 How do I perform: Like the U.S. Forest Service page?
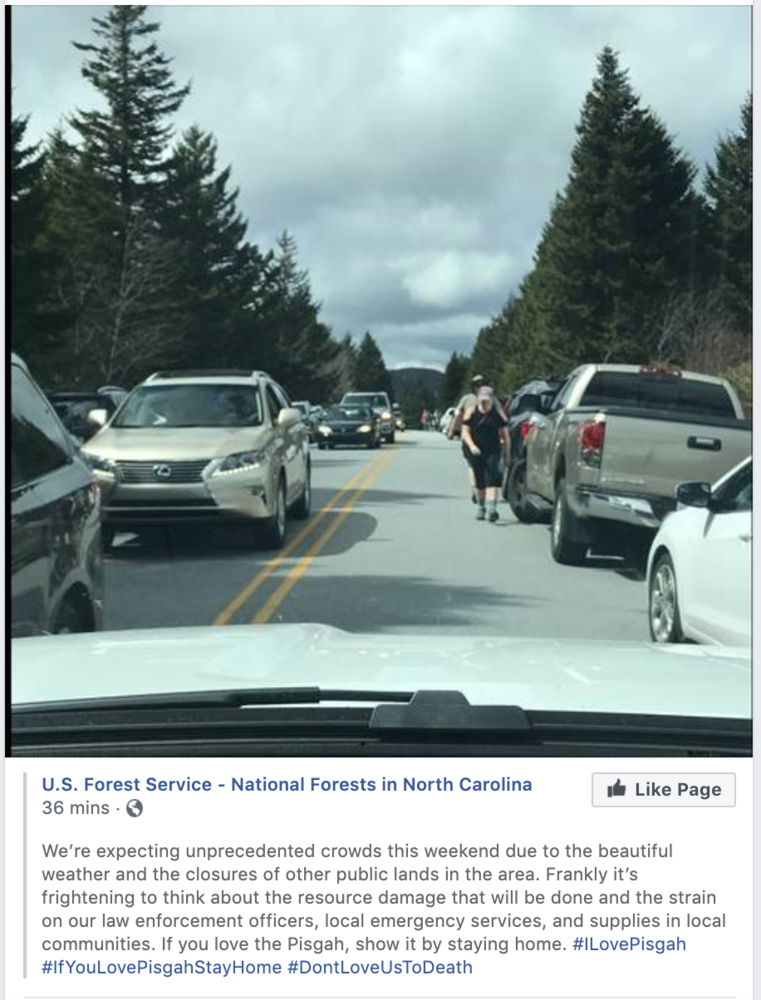tap(663, 790)
